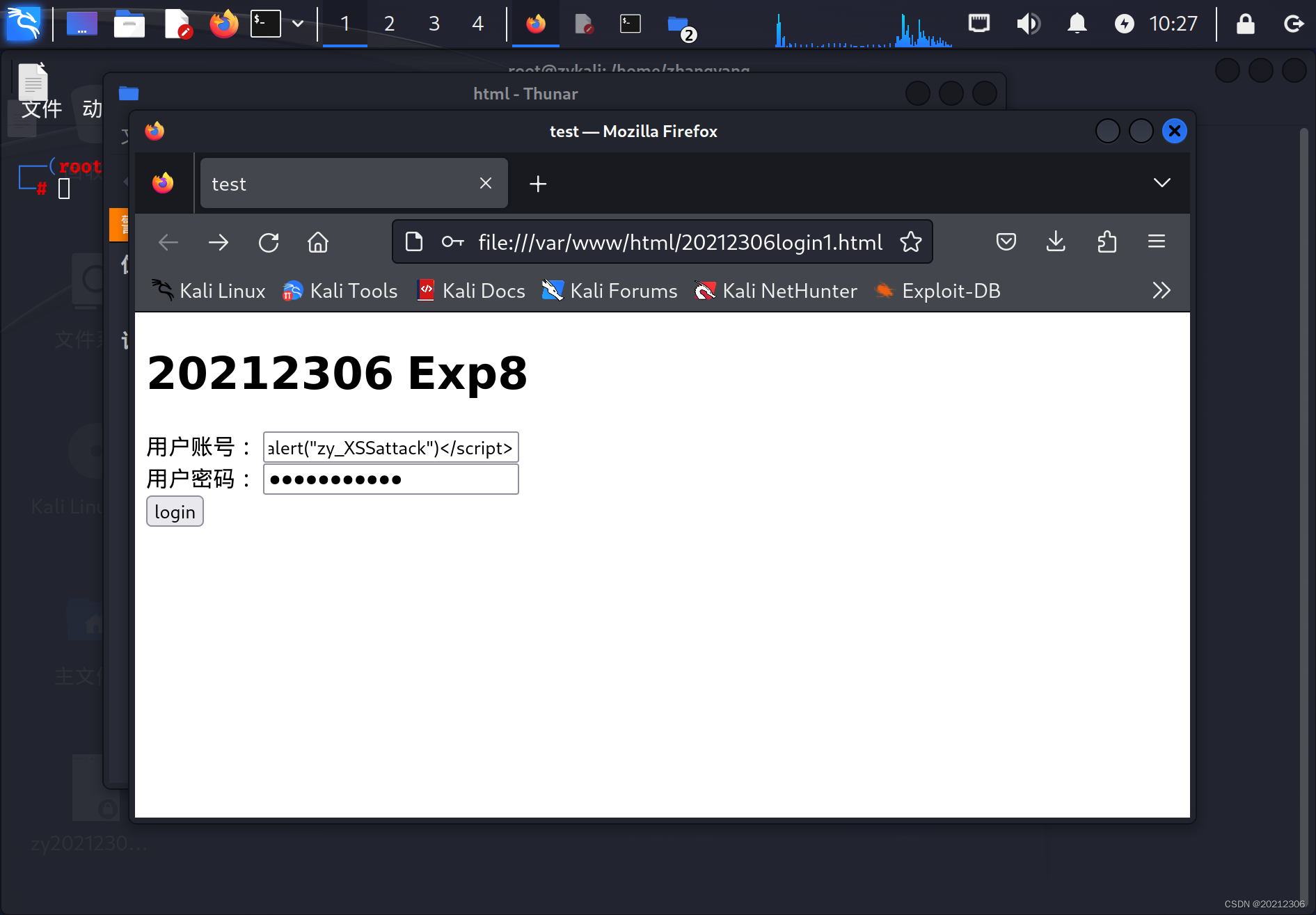Screen dimensions: 1316x915
Task: Reload the current page
Action: point(269,242)
